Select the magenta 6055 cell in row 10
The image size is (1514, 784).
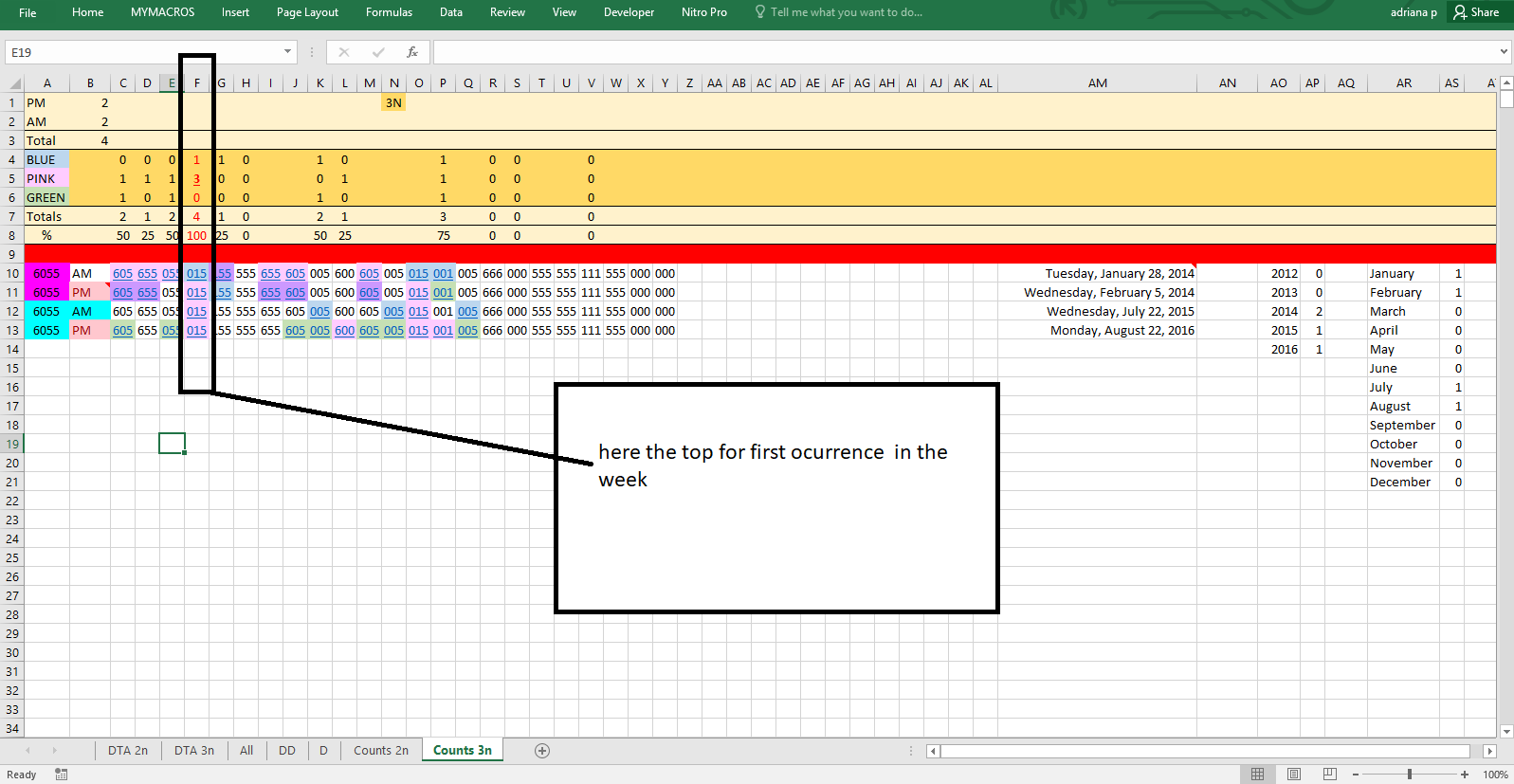point(47,273)
